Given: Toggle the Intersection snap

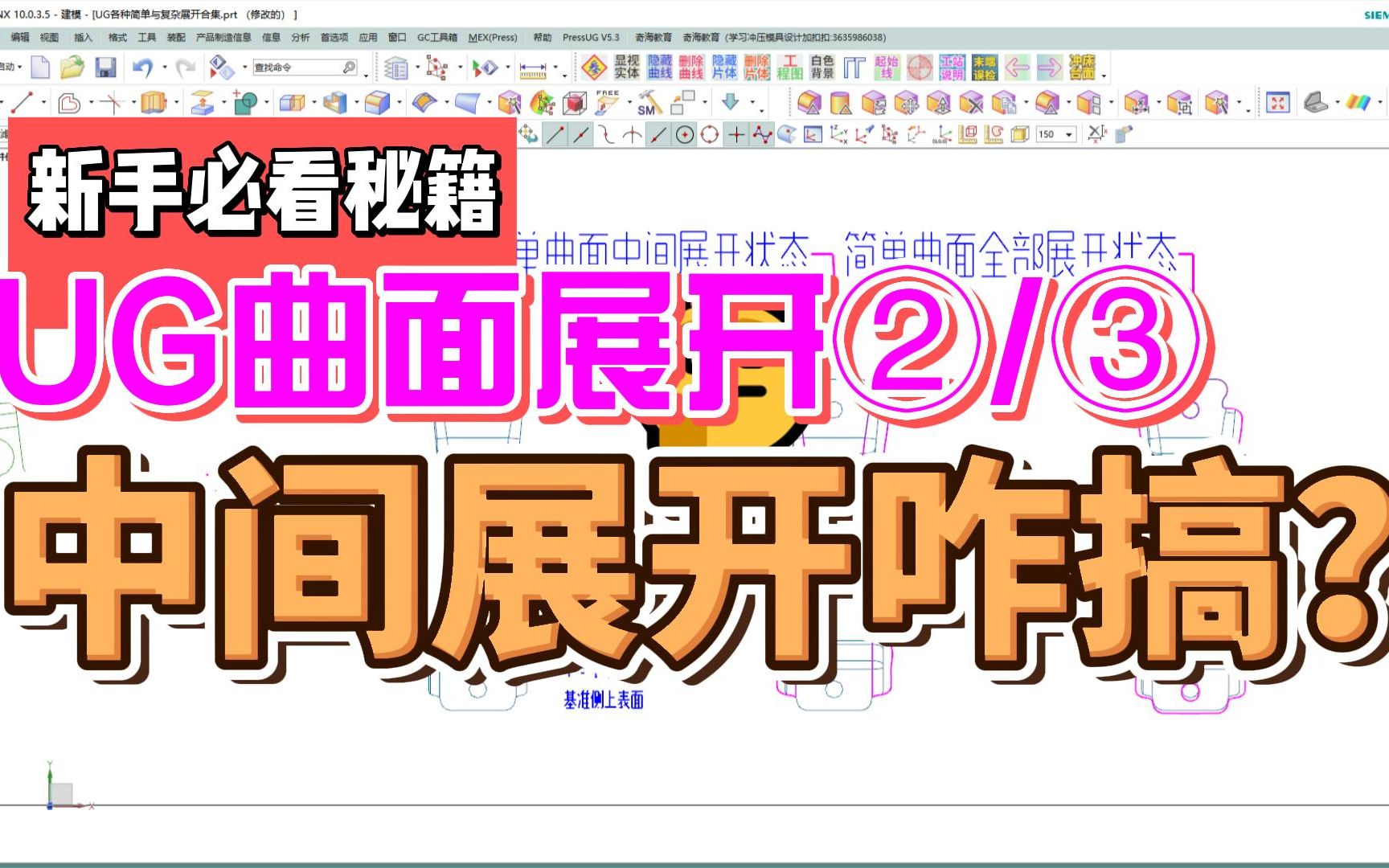Looking at the screenshot, I should coord(632,135).
